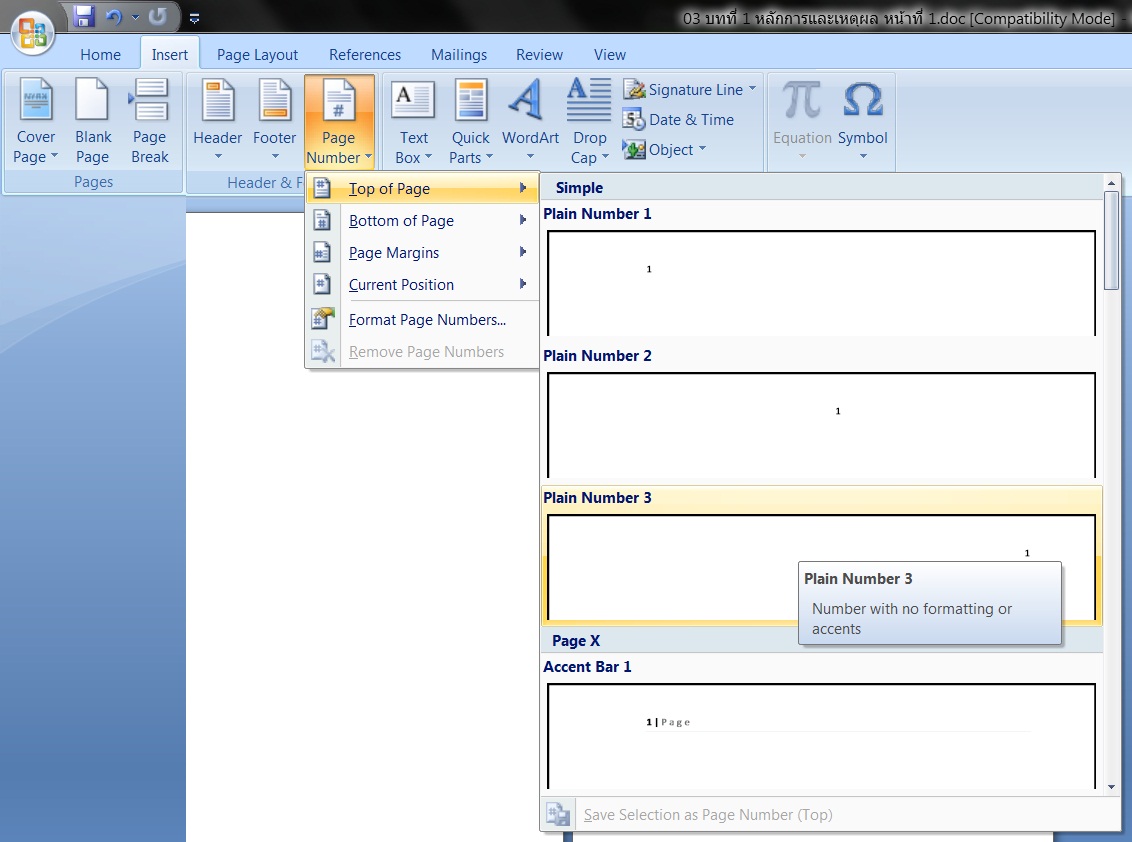Viewport: 1132px width, 842px height.
Task: Click the Cover Page icon
Action: point(36,101)
